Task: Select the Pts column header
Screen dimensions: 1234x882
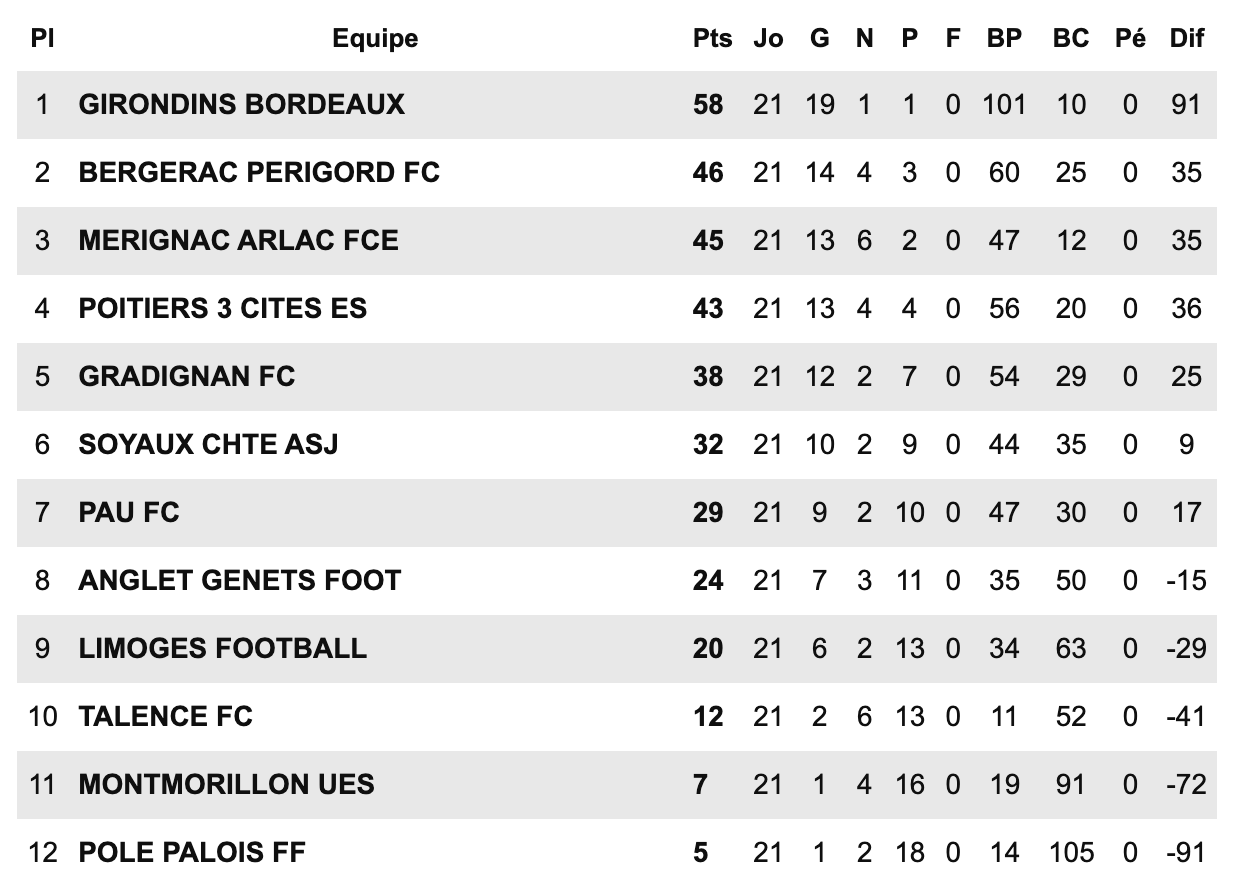Action: coord(712,39)
